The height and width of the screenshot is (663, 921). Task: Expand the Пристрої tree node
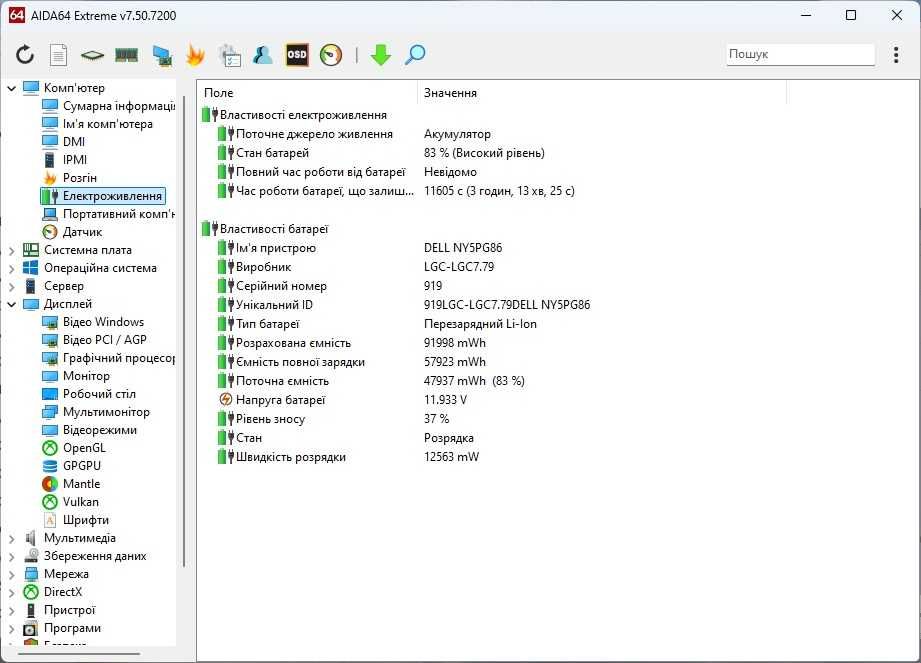point(11,611)
